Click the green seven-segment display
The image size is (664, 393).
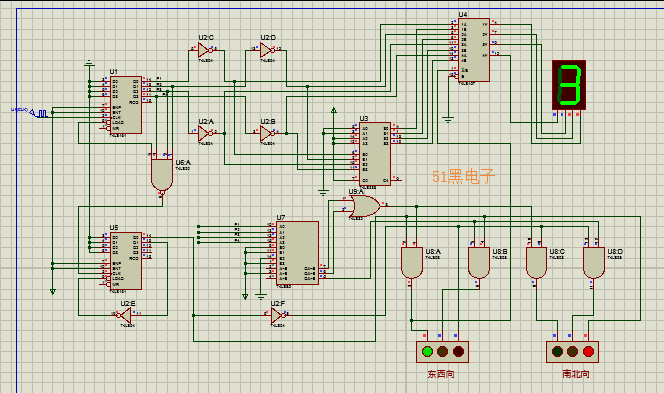click(569, 85)
